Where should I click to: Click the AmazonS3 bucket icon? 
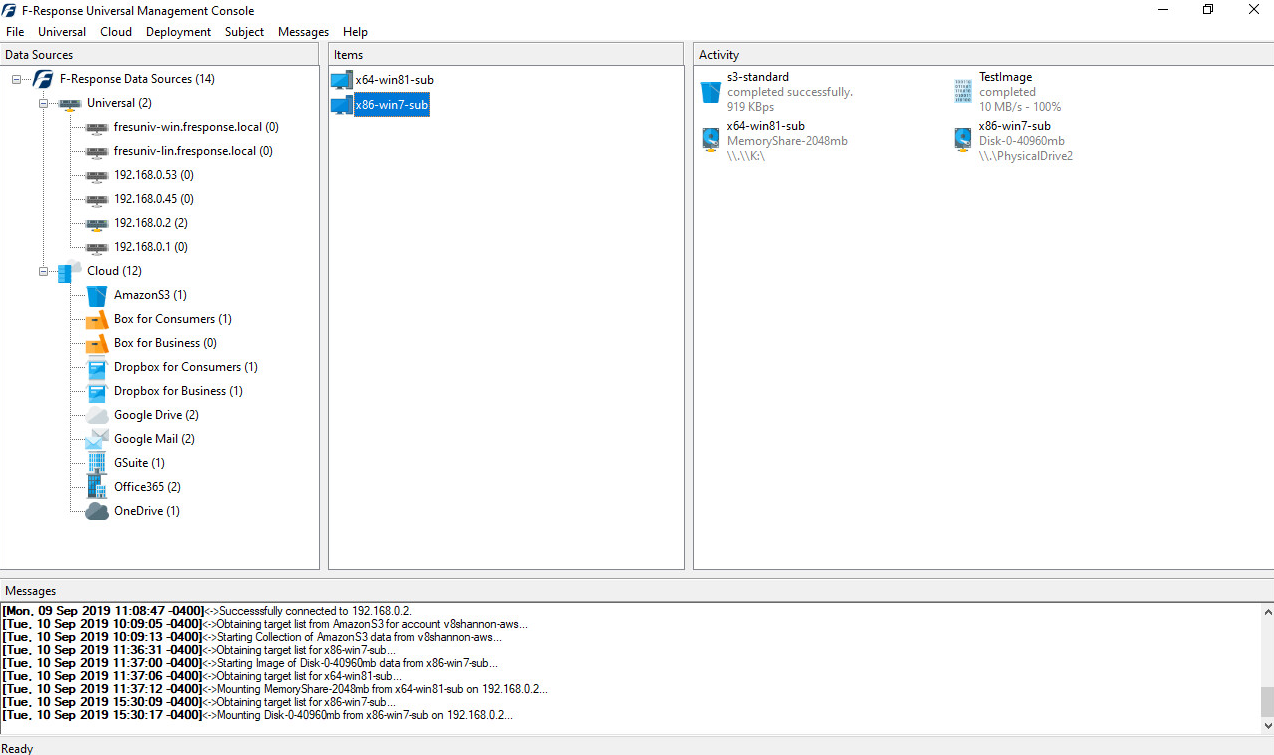97,295
